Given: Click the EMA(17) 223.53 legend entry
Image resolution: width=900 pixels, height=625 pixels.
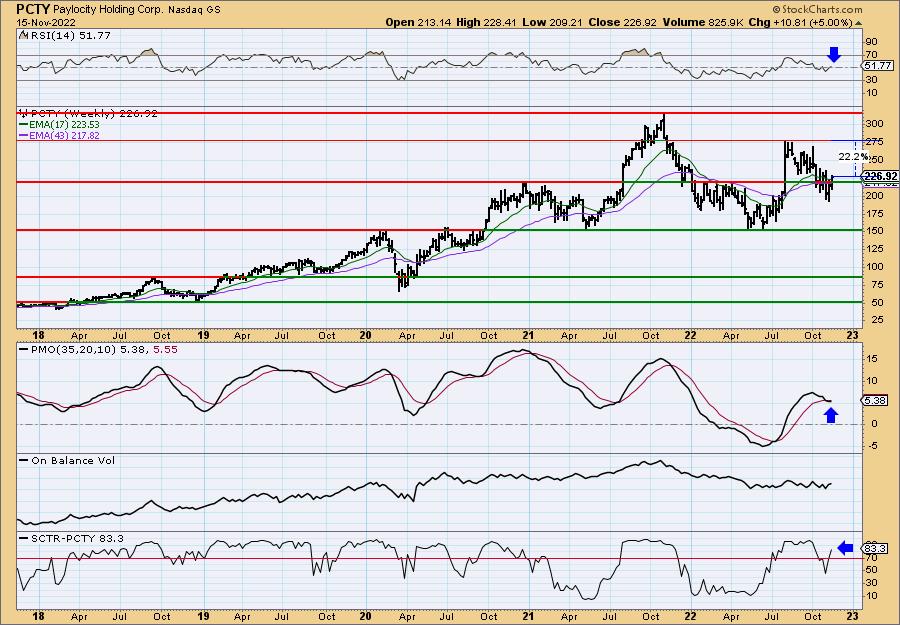Looking at the screenshot, I should [59, 125].
